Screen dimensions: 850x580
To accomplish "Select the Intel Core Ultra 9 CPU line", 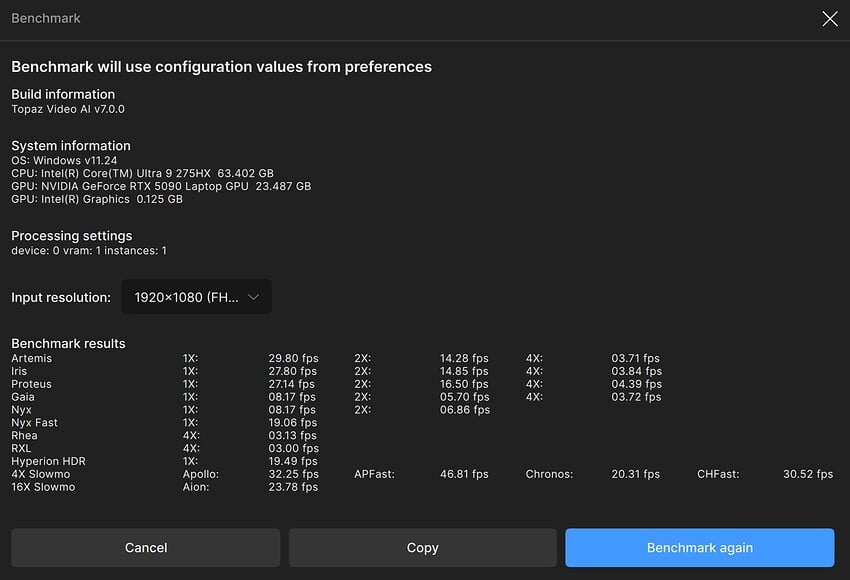I will (142, 173).
